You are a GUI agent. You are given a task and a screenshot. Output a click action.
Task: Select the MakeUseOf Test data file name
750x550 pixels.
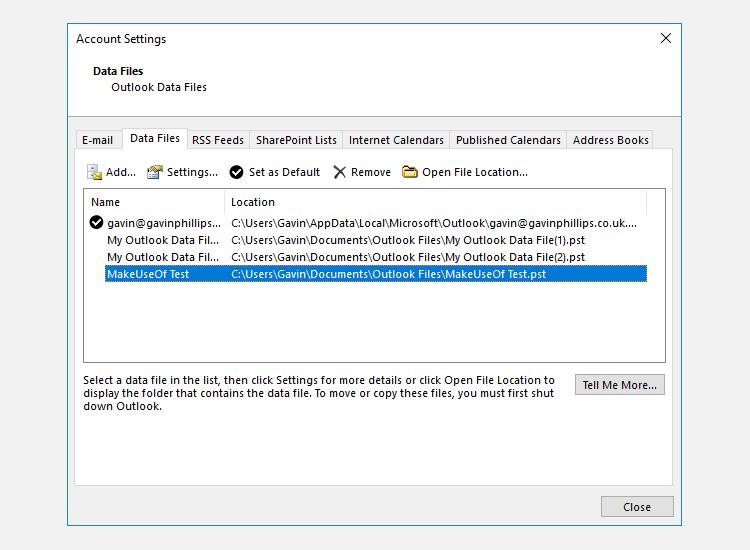coord(148,274)
